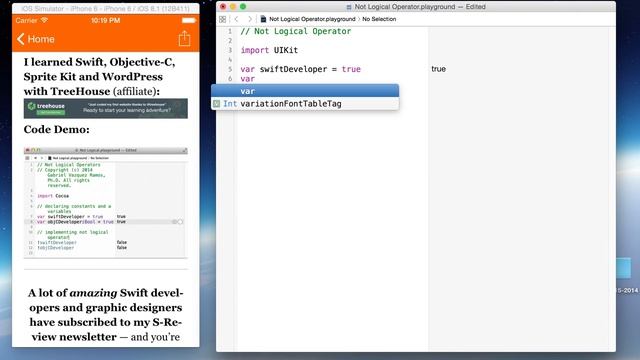Tap the Home back button in simulator
This screenshot has height=360, width=640.
click(36, 39)
